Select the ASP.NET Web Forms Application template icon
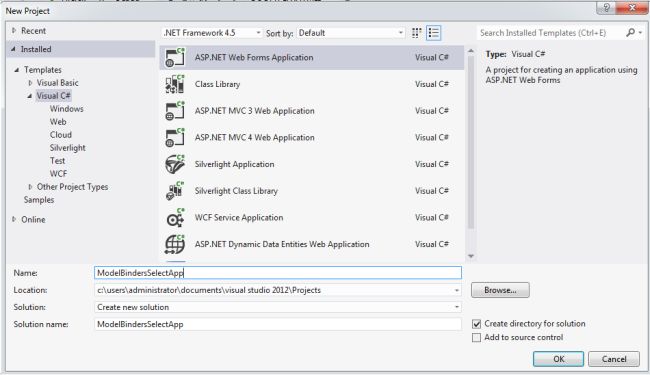 pyautogui.click(x=175, y=58)
